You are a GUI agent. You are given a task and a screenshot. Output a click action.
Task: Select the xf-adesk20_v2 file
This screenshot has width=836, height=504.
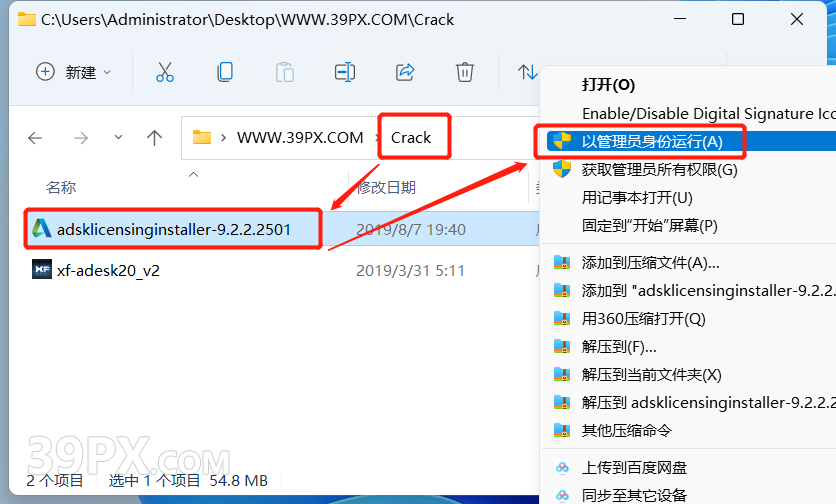108,270
